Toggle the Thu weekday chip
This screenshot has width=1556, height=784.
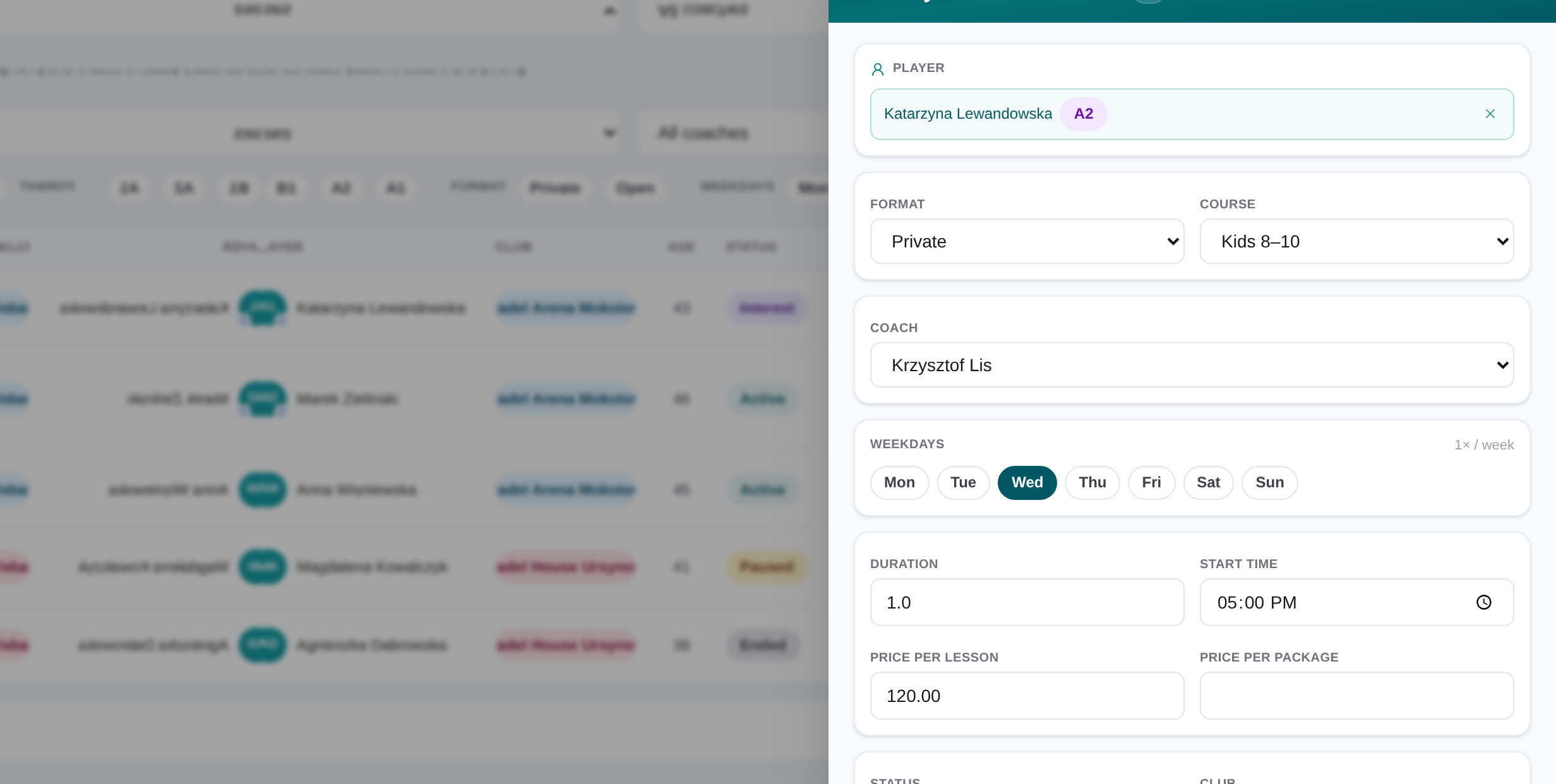coord(1092,483)
